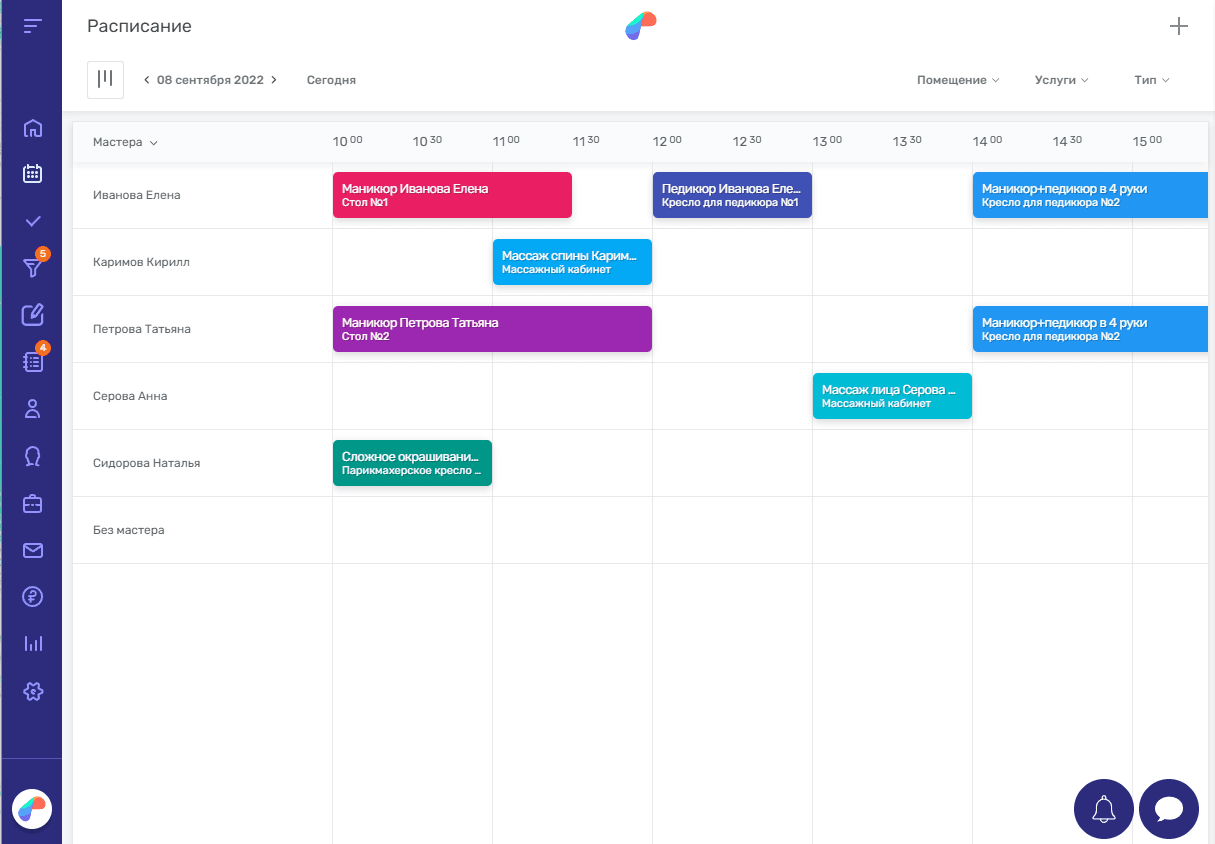
Task: Open the home icon in sidebar
Action: [x=32, y=127]
